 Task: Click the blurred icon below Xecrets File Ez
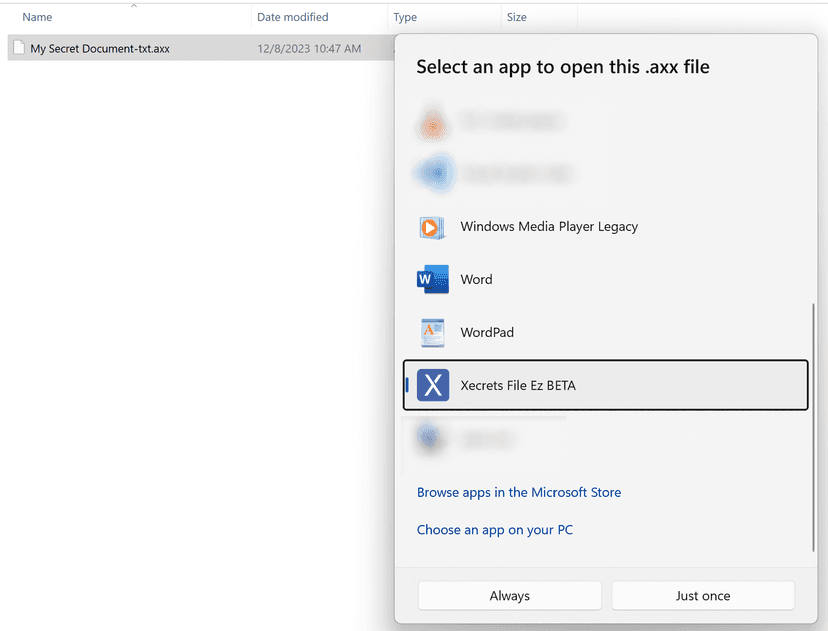click(x=432, y=438)
